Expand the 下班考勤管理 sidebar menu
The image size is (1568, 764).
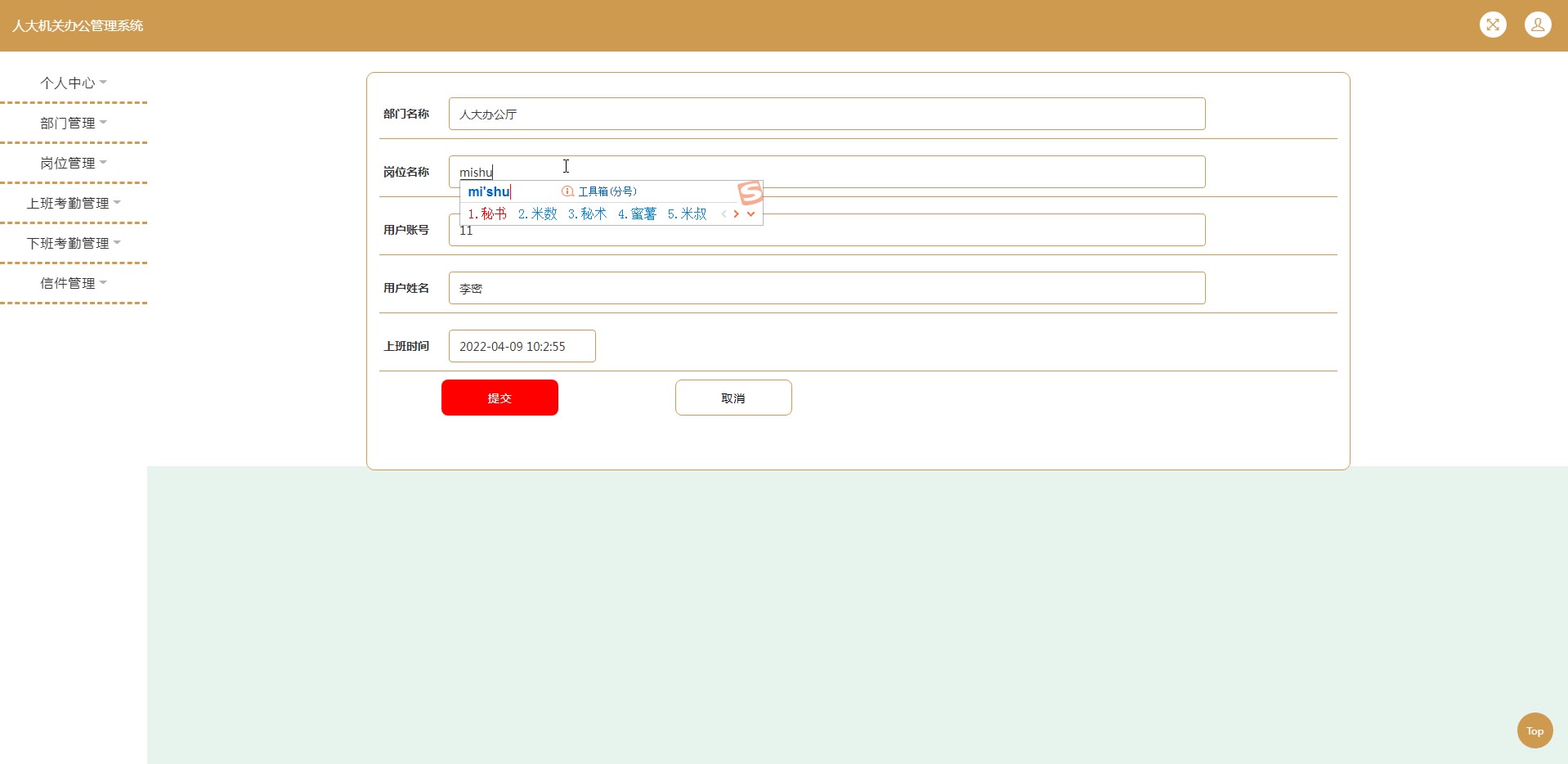pyautogui.click(x=74, y=243)
